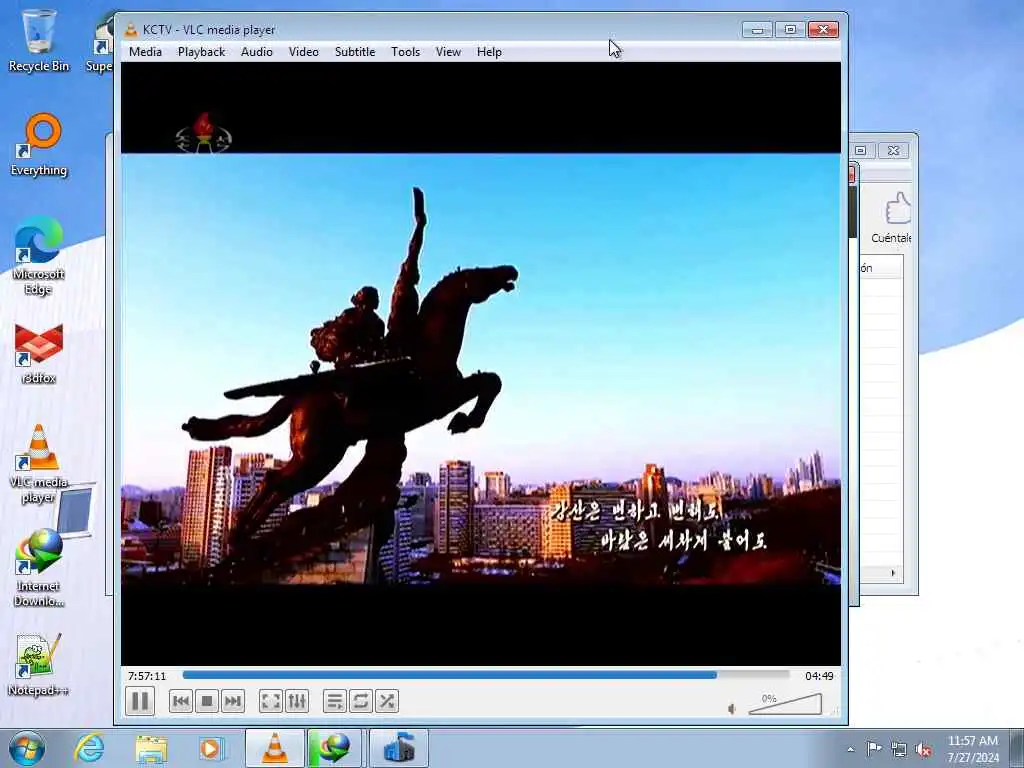Pause playback in VLC

click(140, 701)
